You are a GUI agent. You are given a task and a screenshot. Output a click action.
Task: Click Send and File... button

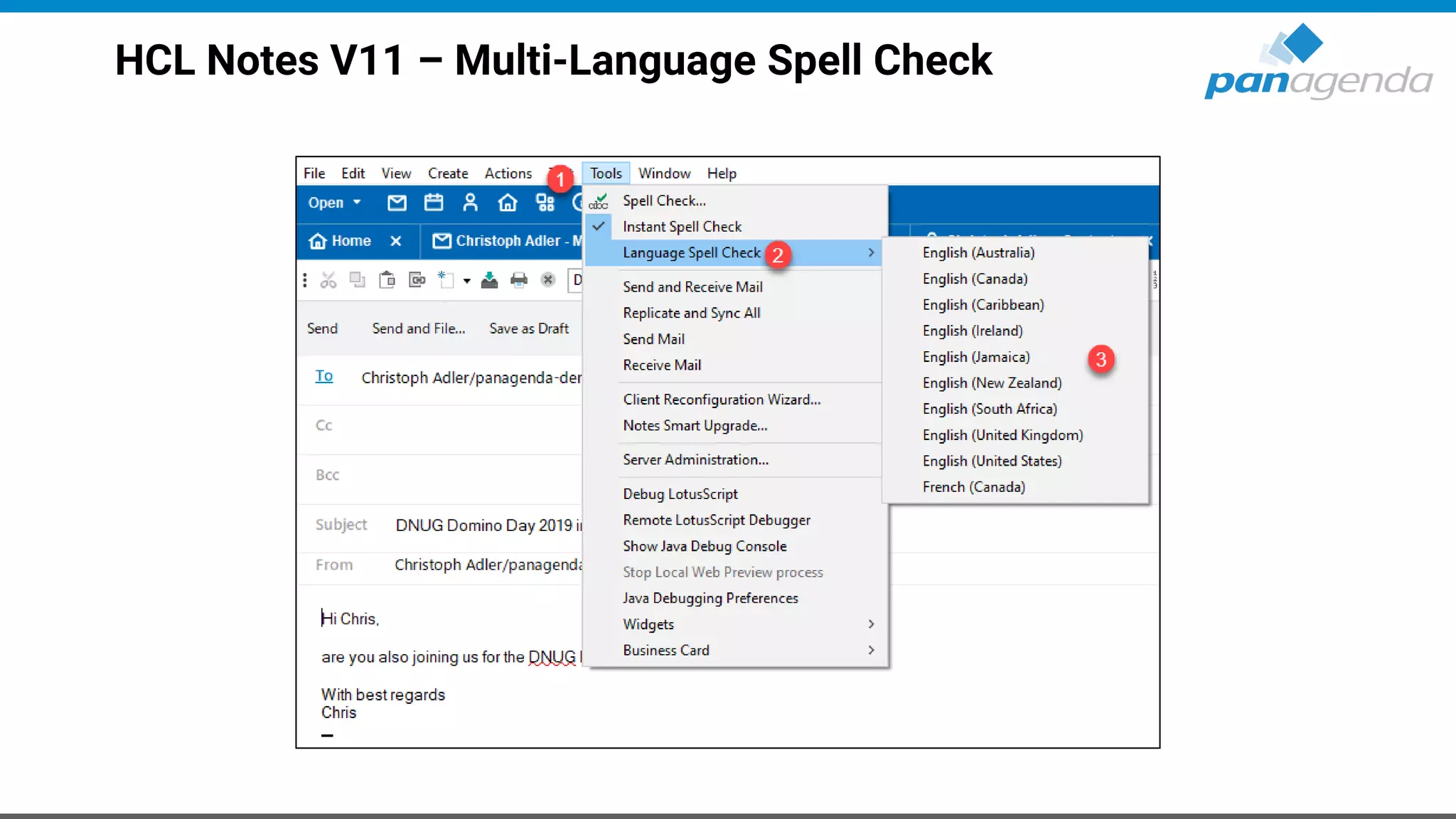pos(419,328)
